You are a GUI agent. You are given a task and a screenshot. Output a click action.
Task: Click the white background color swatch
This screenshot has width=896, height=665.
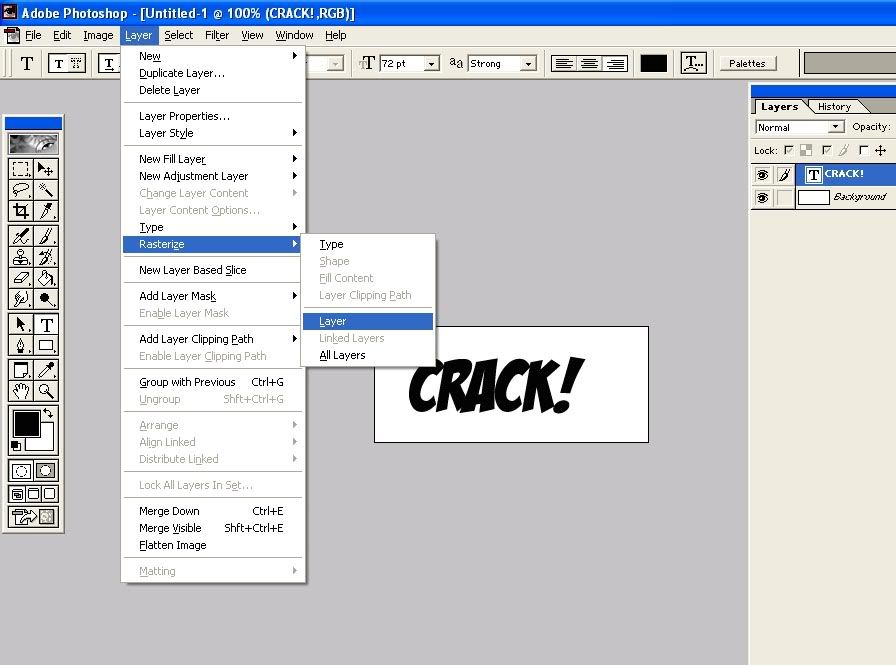click(x=46, y=443)
